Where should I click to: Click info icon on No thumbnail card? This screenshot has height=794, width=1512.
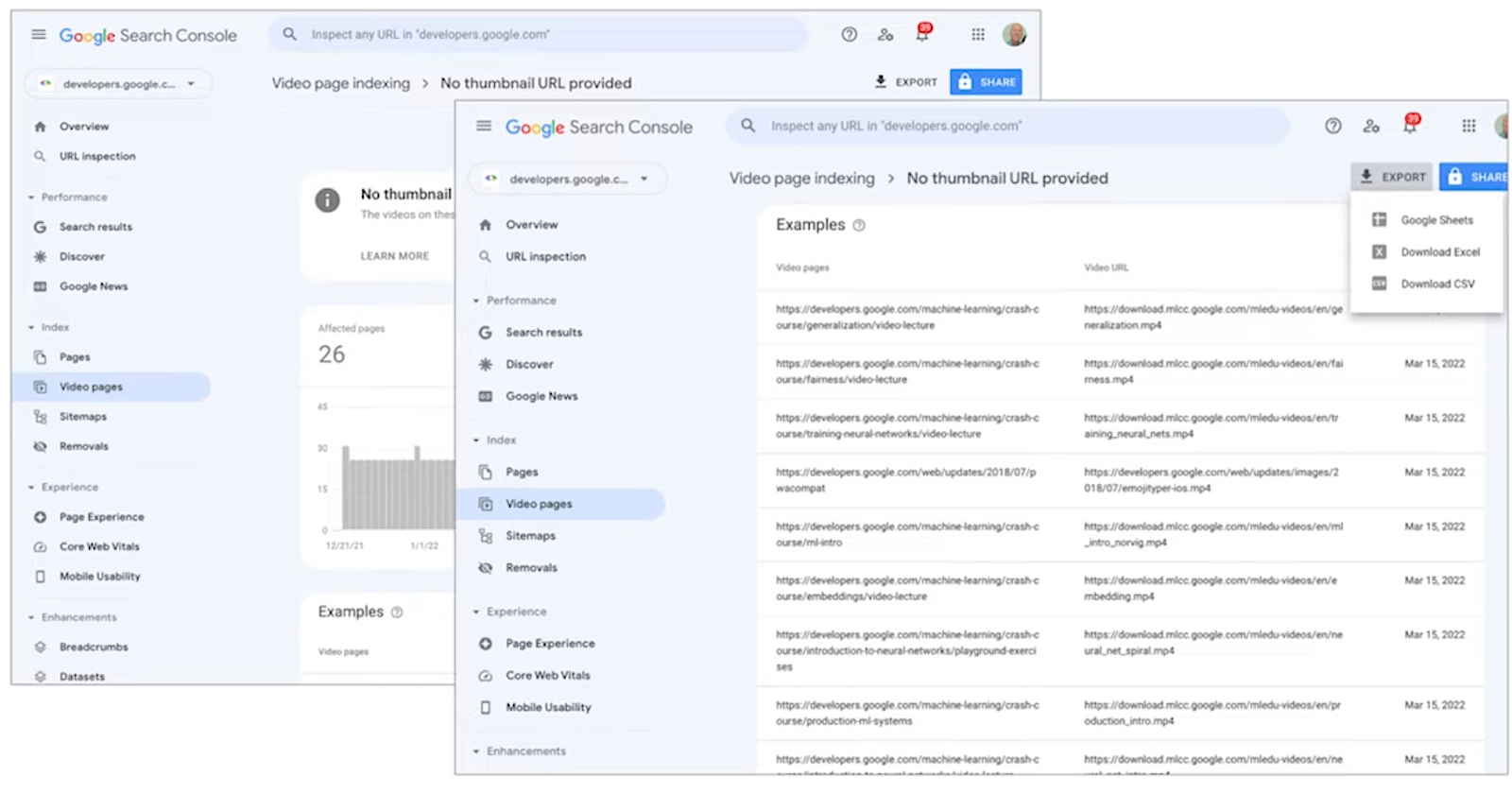(327, 200)
